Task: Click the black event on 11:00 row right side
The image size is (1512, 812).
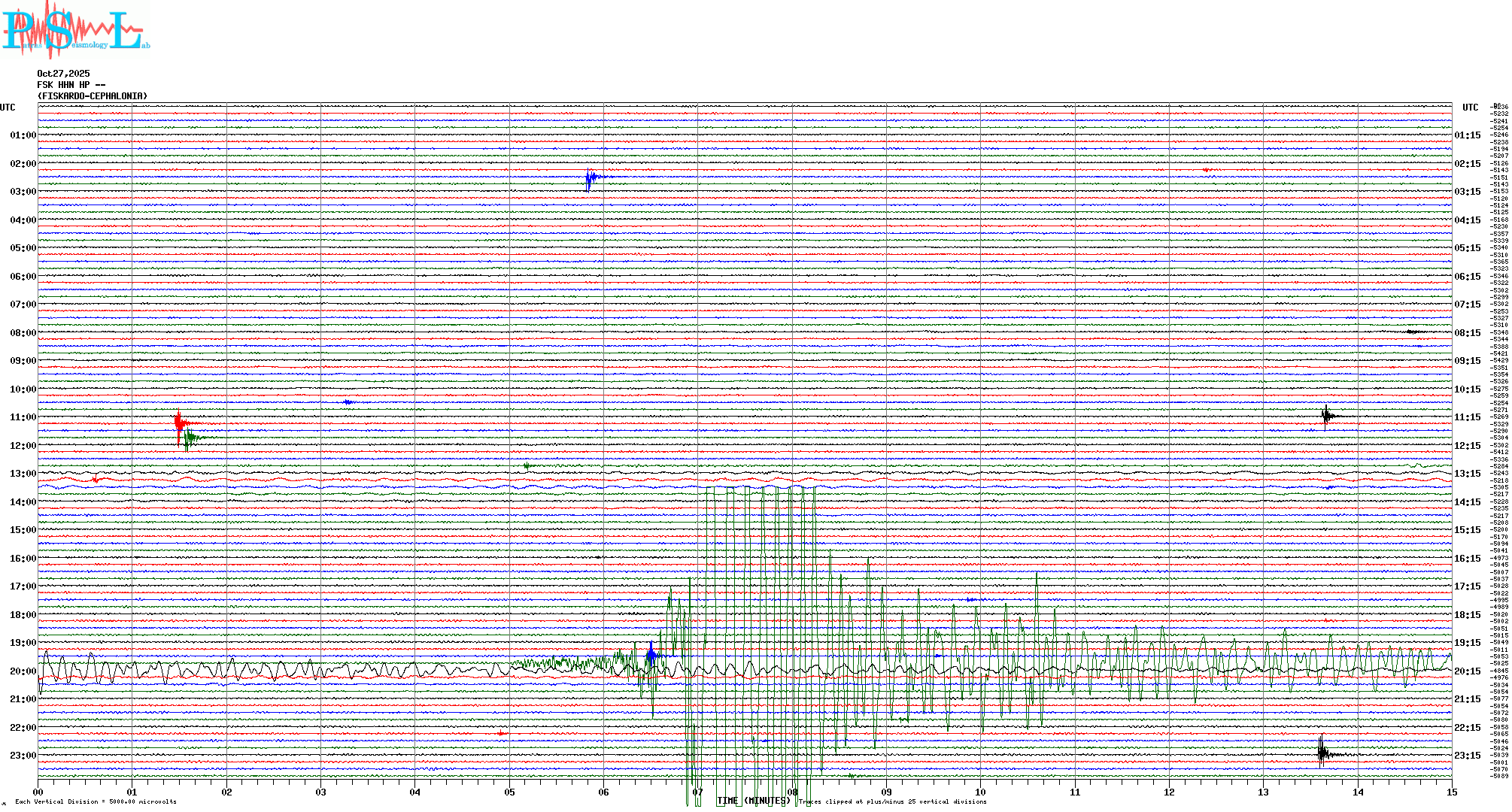Action: click(1327, 416)
